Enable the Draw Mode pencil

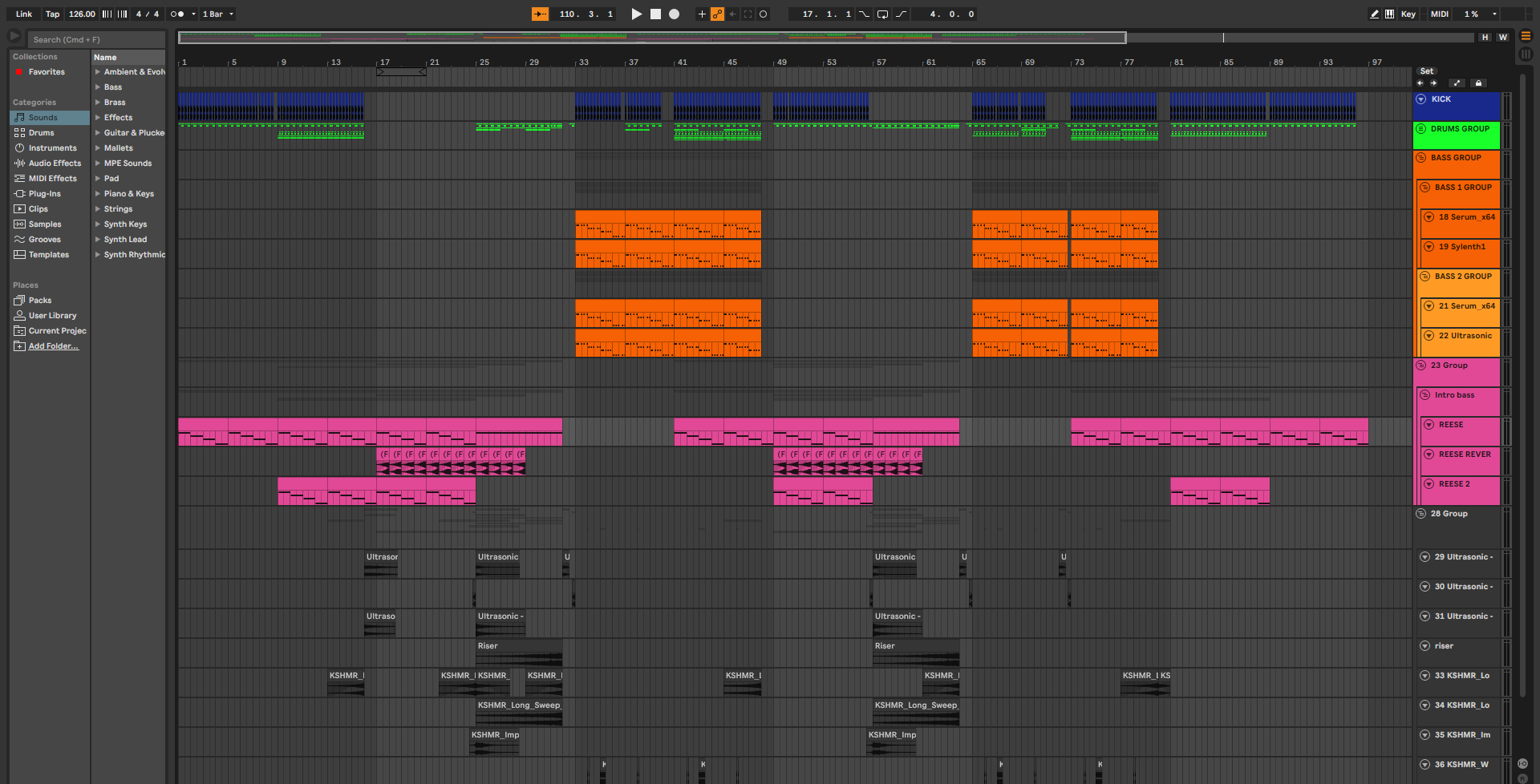pyautogui.click(x=1374, y=14)
